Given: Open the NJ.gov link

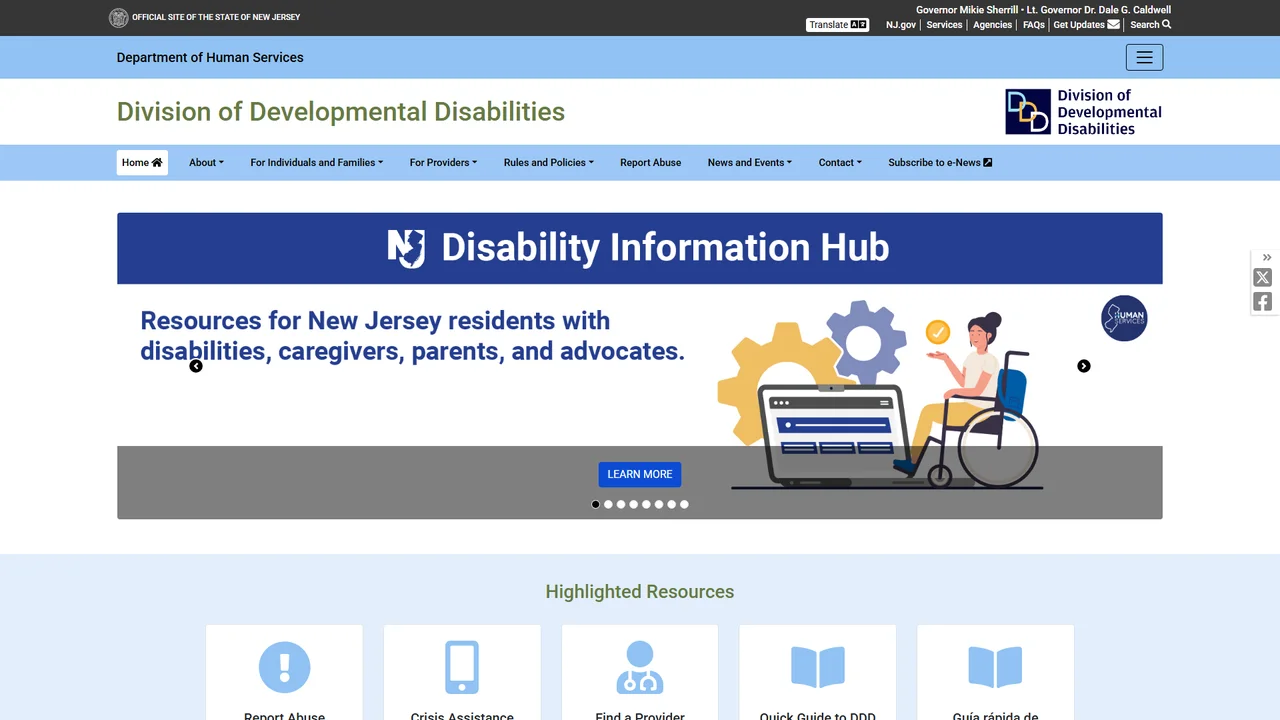Looking at the screenshot, I should [901, 25].
